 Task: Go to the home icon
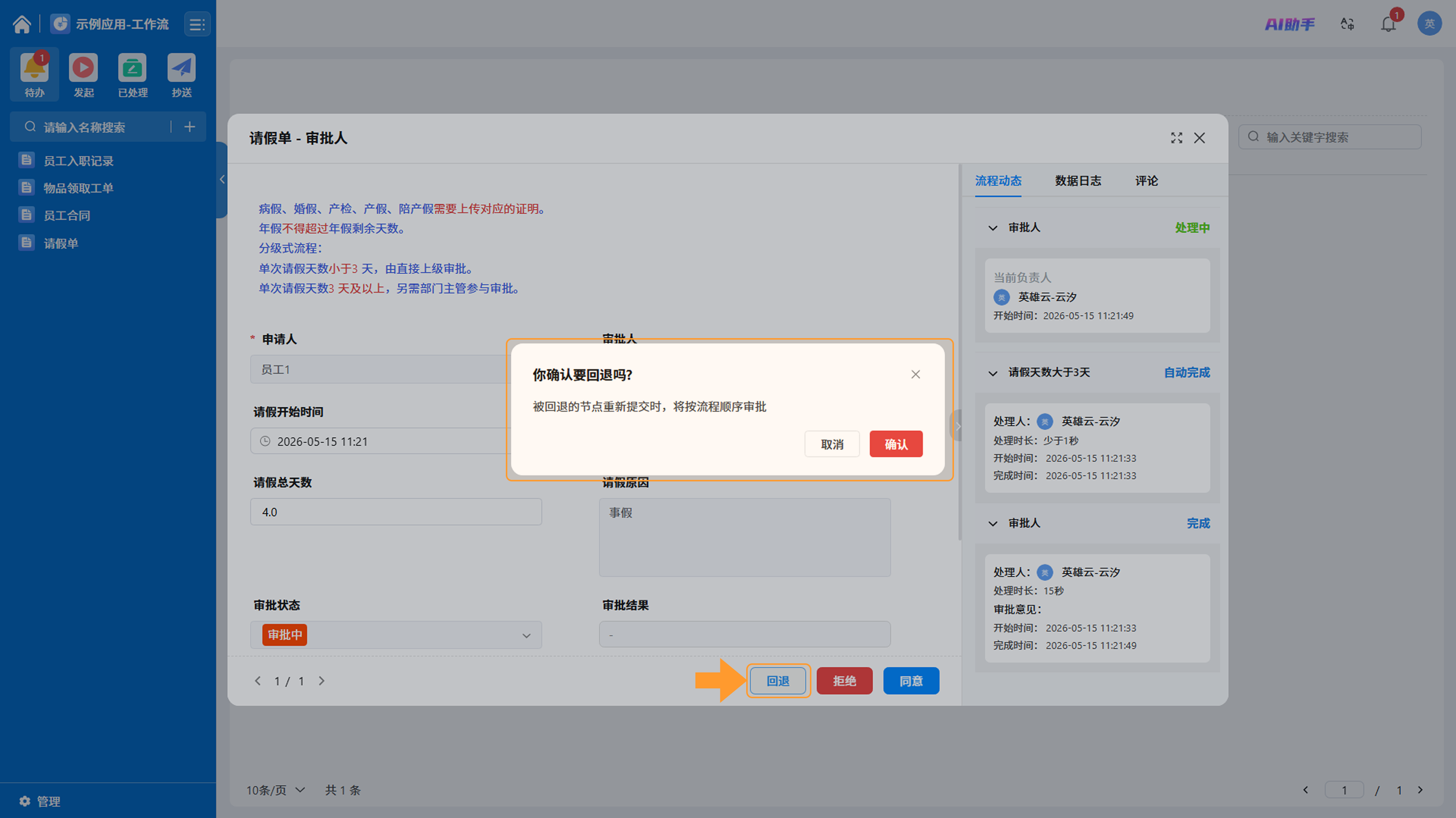[22, 24]
